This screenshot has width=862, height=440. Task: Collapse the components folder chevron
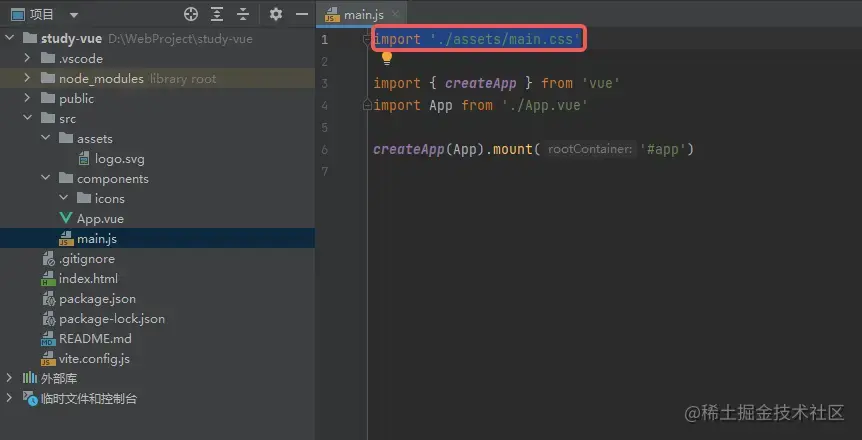click(46, 178)
